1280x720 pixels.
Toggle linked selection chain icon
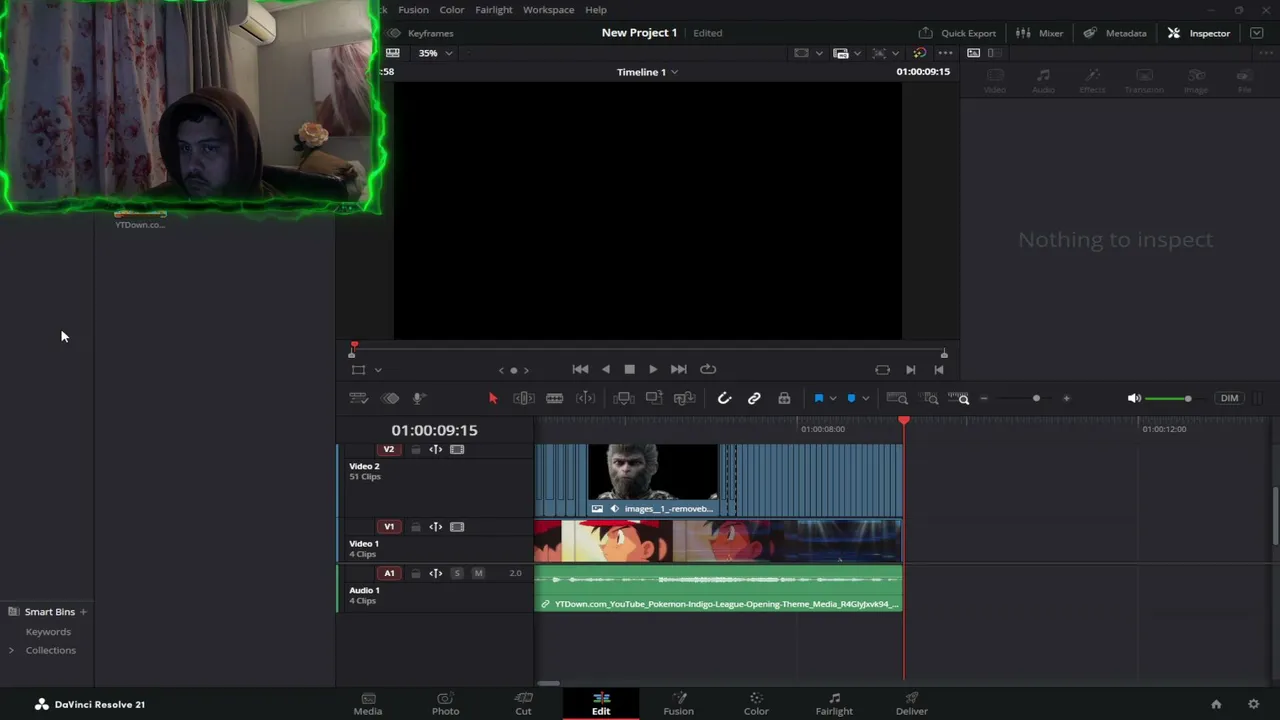(754, 398)
